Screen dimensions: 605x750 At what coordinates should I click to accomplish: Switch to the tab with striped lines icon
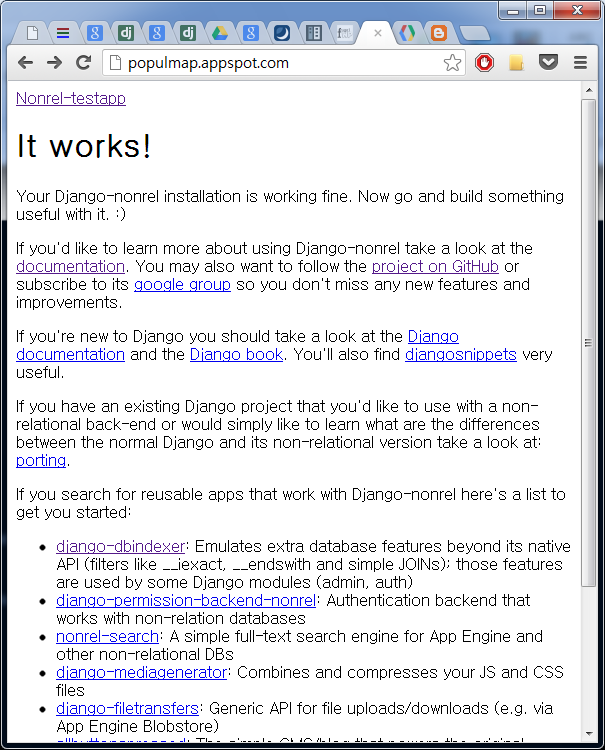tap(63, 33)
